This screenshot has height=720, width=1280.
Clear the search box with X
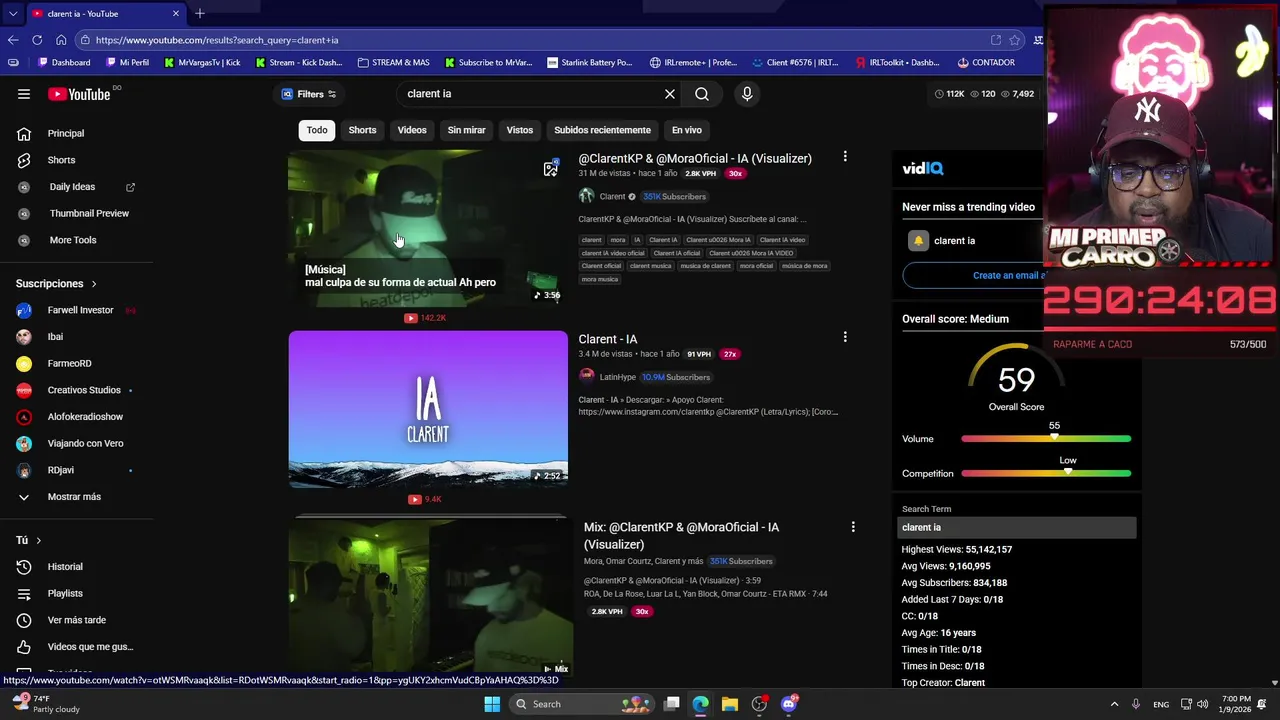670,94
